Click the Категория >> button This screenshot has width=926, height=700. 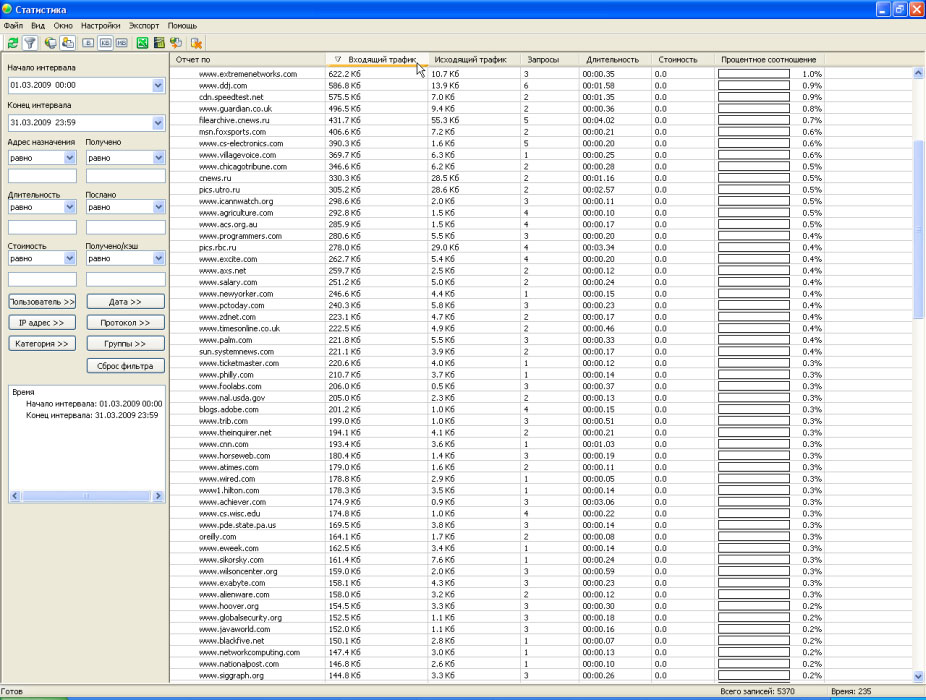42,344
